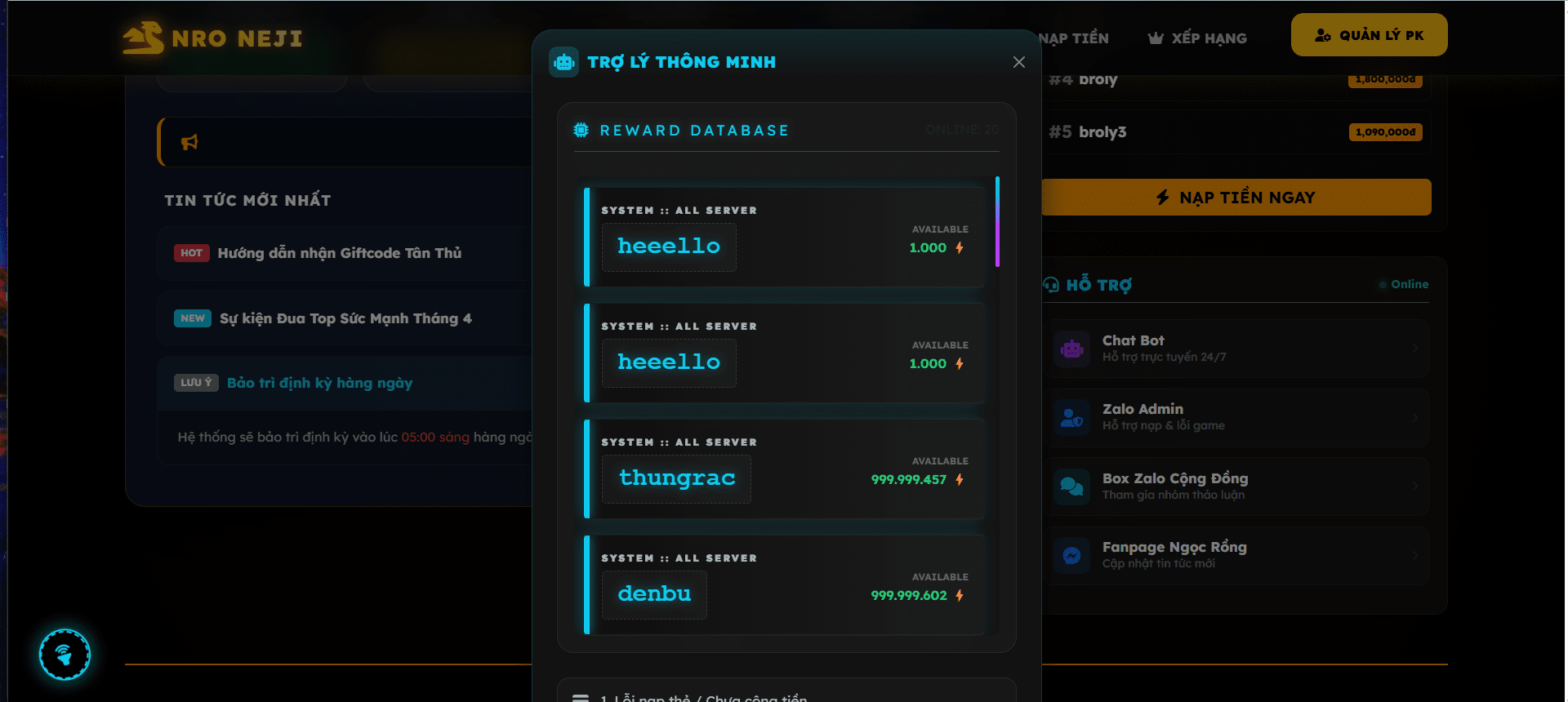Select the denbu gift code

click(x=654, y=594)
